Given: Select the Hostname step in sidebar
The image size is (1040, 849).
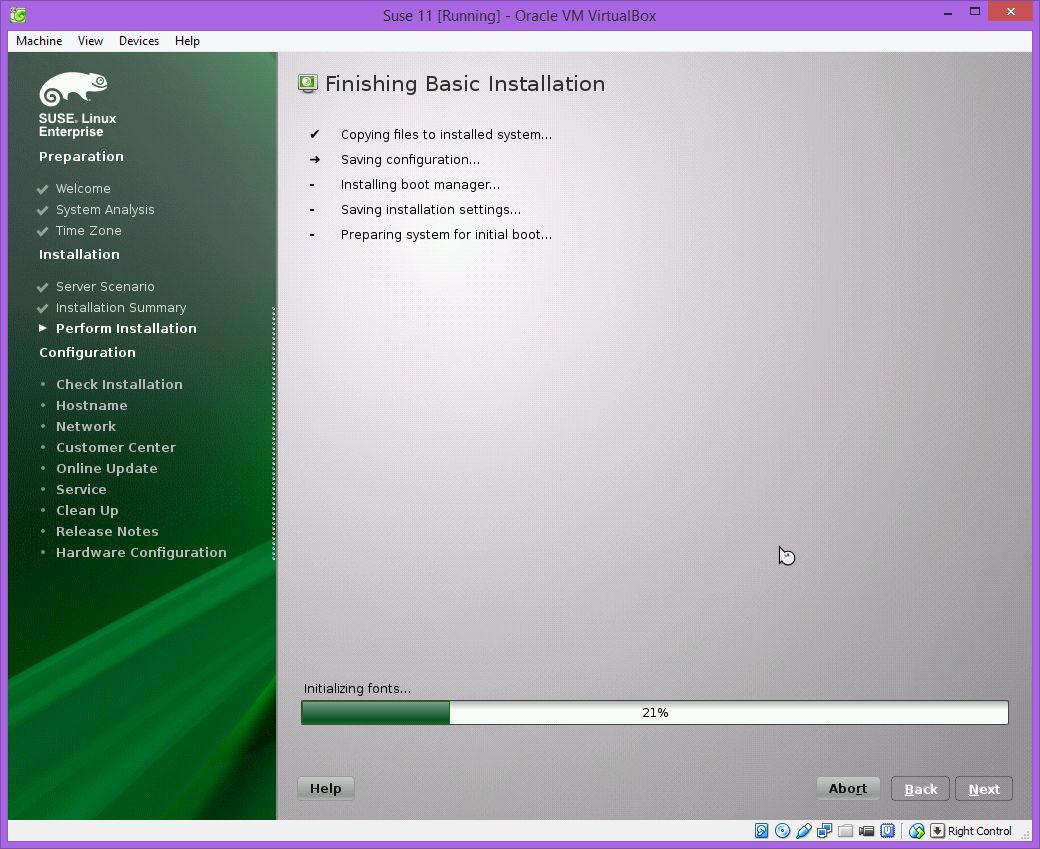Looking at the screenshot, I should click(92, 405).
